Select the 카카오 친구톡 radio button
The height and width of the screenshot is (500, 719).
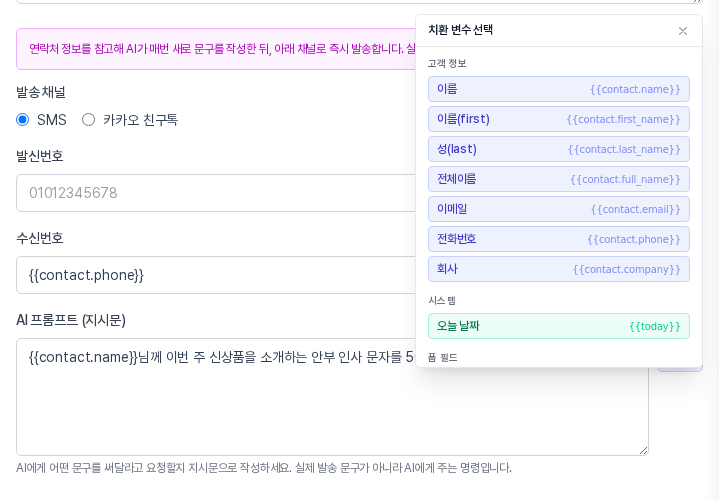[x=88, y=120]
